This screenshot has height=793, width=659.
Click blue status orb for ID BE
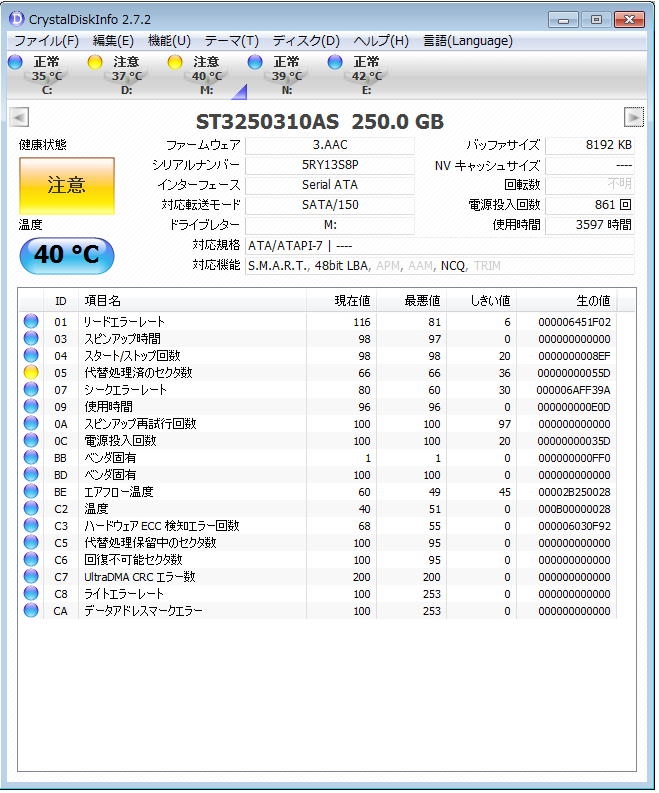[31, 492]
